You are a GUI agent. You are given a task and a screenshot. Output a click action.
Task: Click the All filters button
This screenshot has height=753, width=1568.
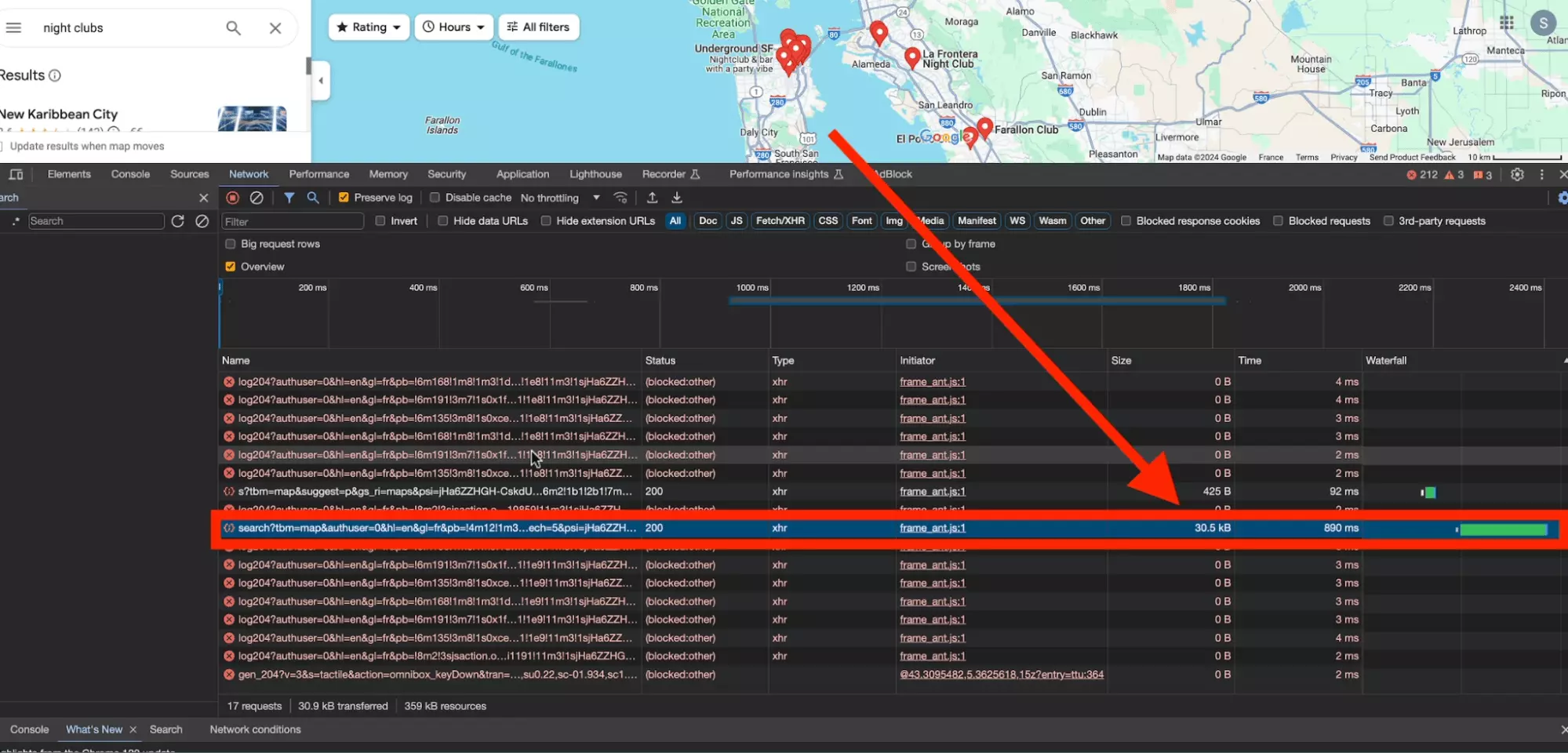(538, 27)
